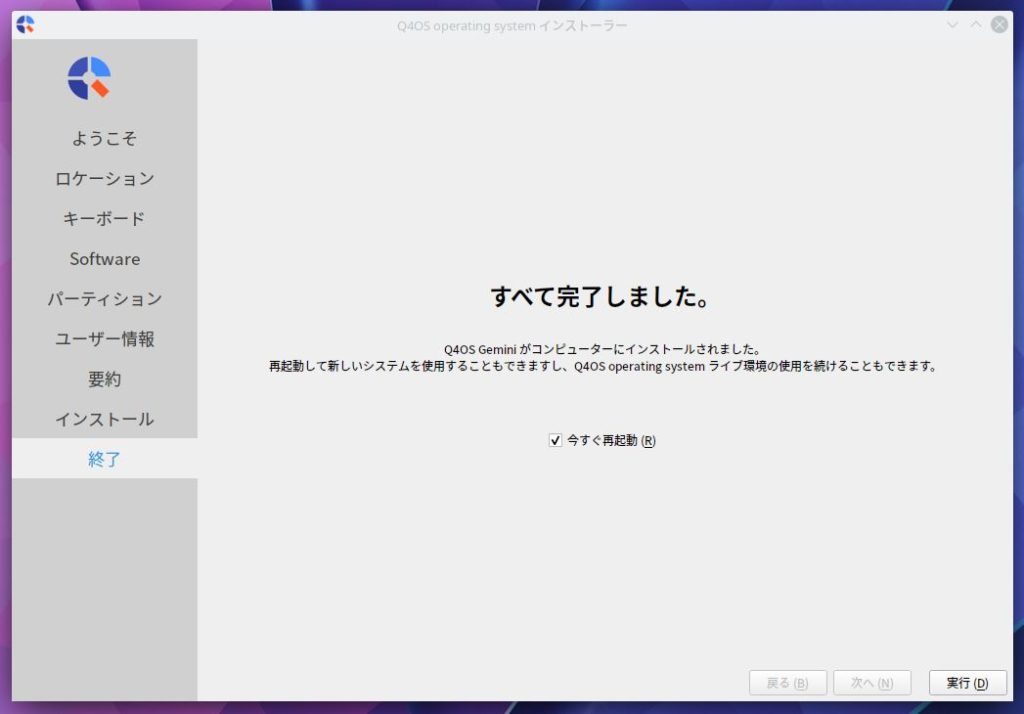Screen dimensions: 1024x714
Task: Click the 戻る (B) button
Action: pos(788,683)
